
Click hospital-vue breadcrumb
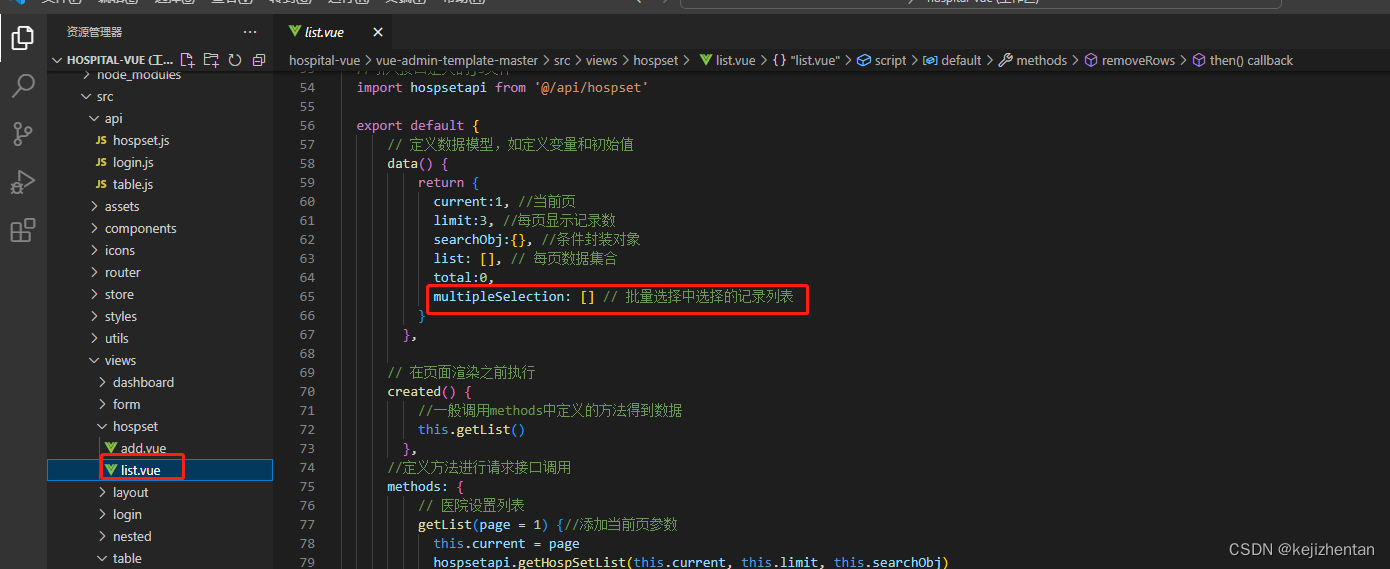[x=324, y=60]
